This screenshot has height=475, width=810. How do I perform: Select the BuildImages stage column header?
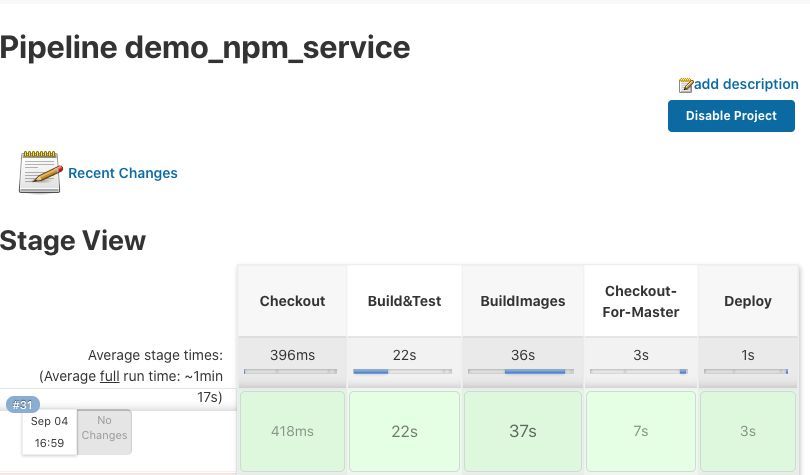pos(523,301)
